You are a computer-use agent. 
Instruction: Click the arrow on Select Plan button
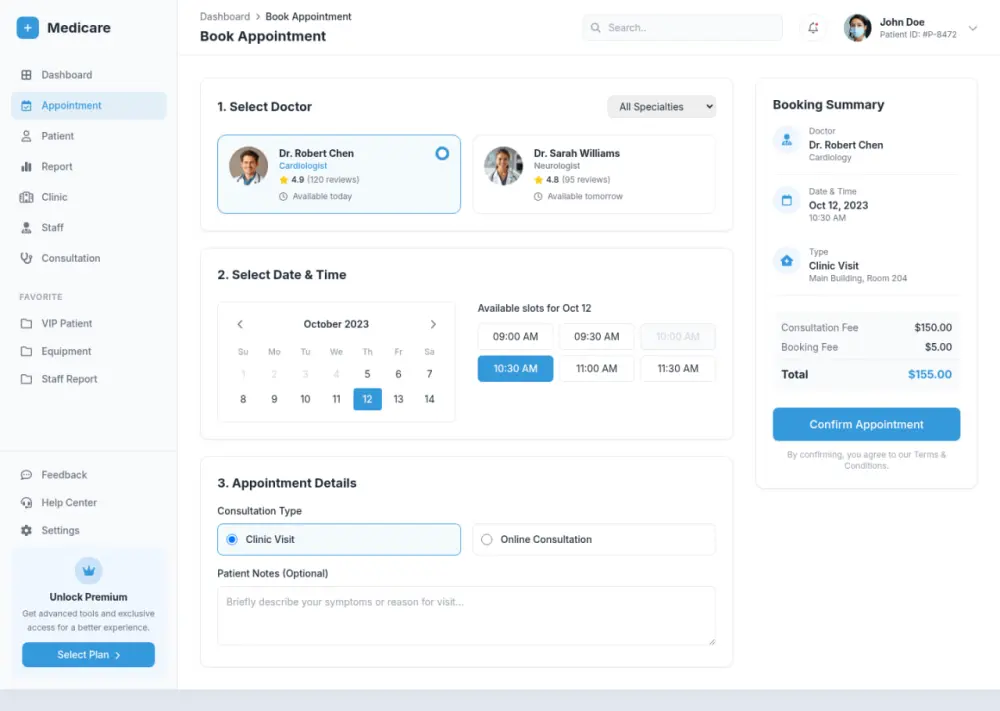117,656
